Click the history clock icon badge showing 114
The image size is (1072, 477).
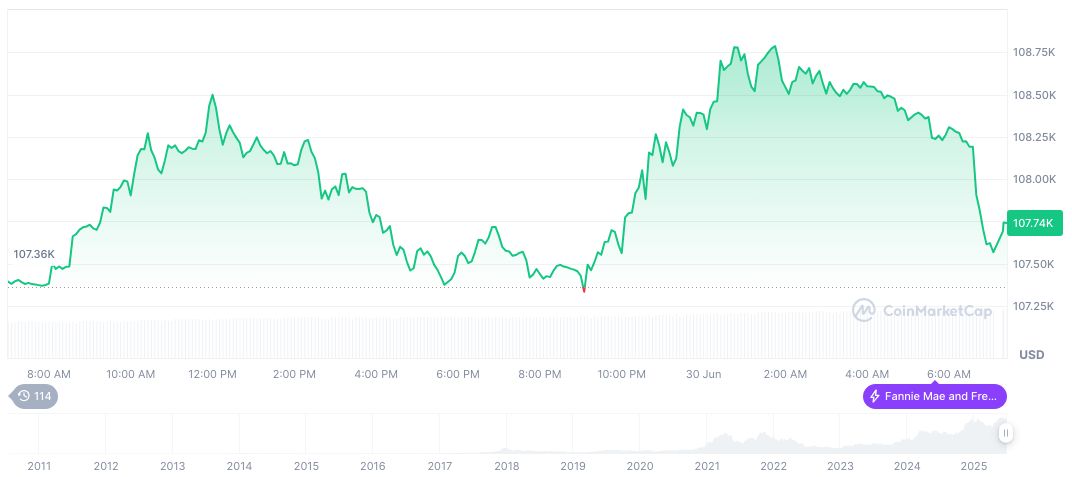33,396
